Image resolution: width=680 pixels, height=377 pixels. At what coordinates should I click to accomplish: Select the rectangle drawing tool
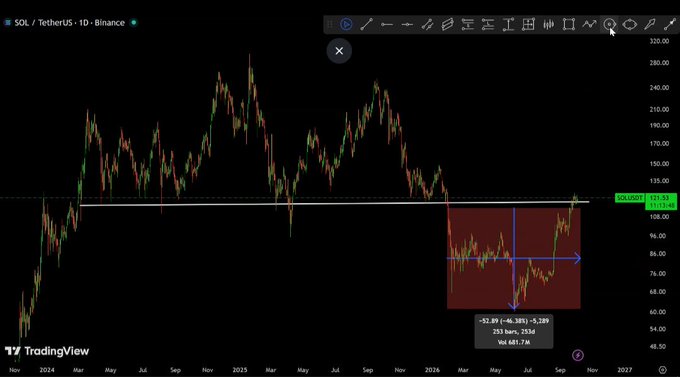pyautogui.click(x=569, y=25)
